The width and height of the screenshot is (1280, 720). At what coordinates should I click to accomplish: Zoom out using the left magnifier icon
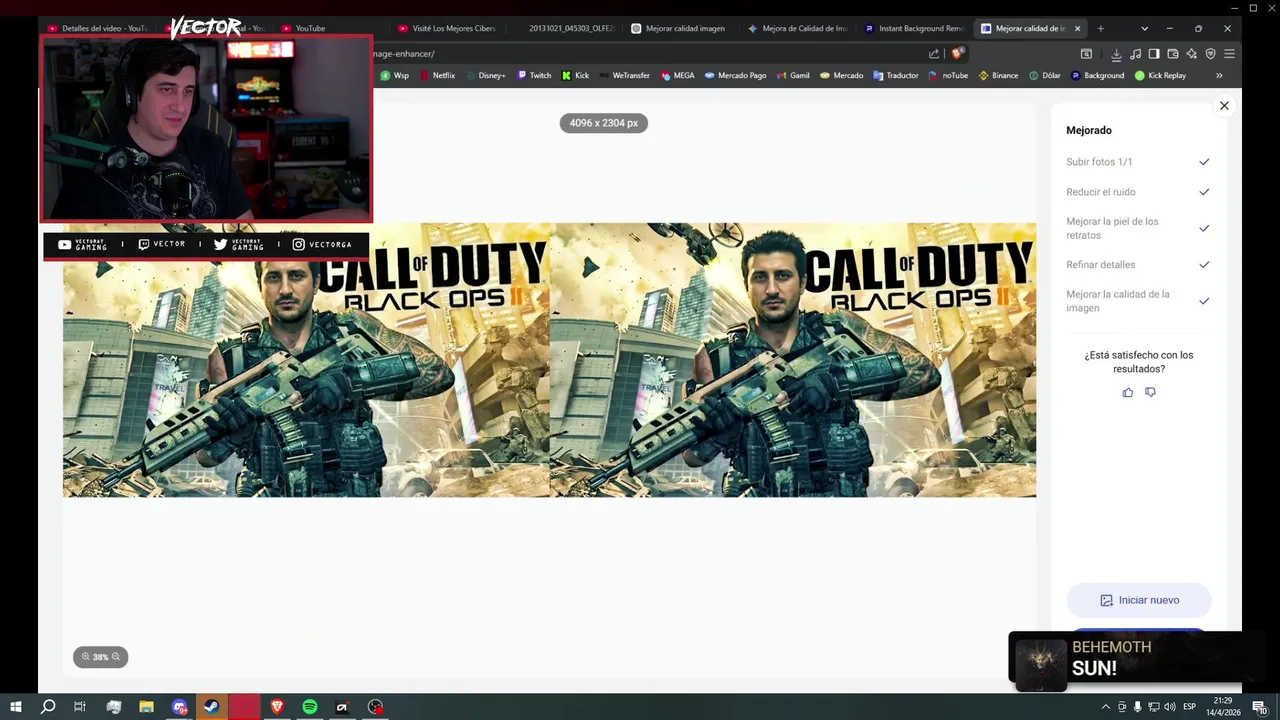pos(86,657)
